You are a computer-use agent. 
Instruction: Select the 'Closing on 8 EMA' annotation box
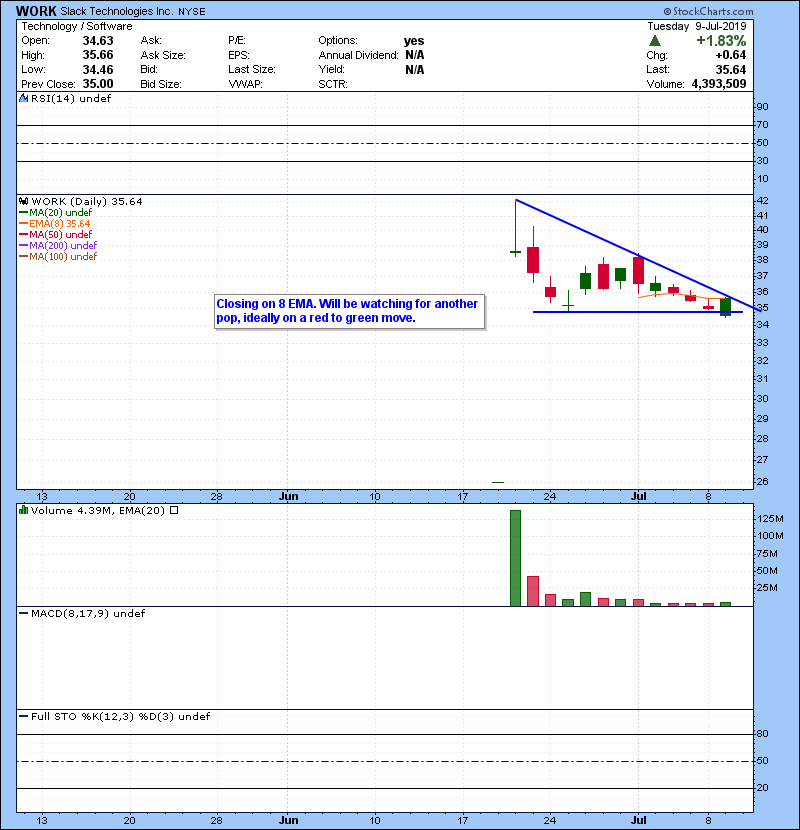[x=349, y=311]
